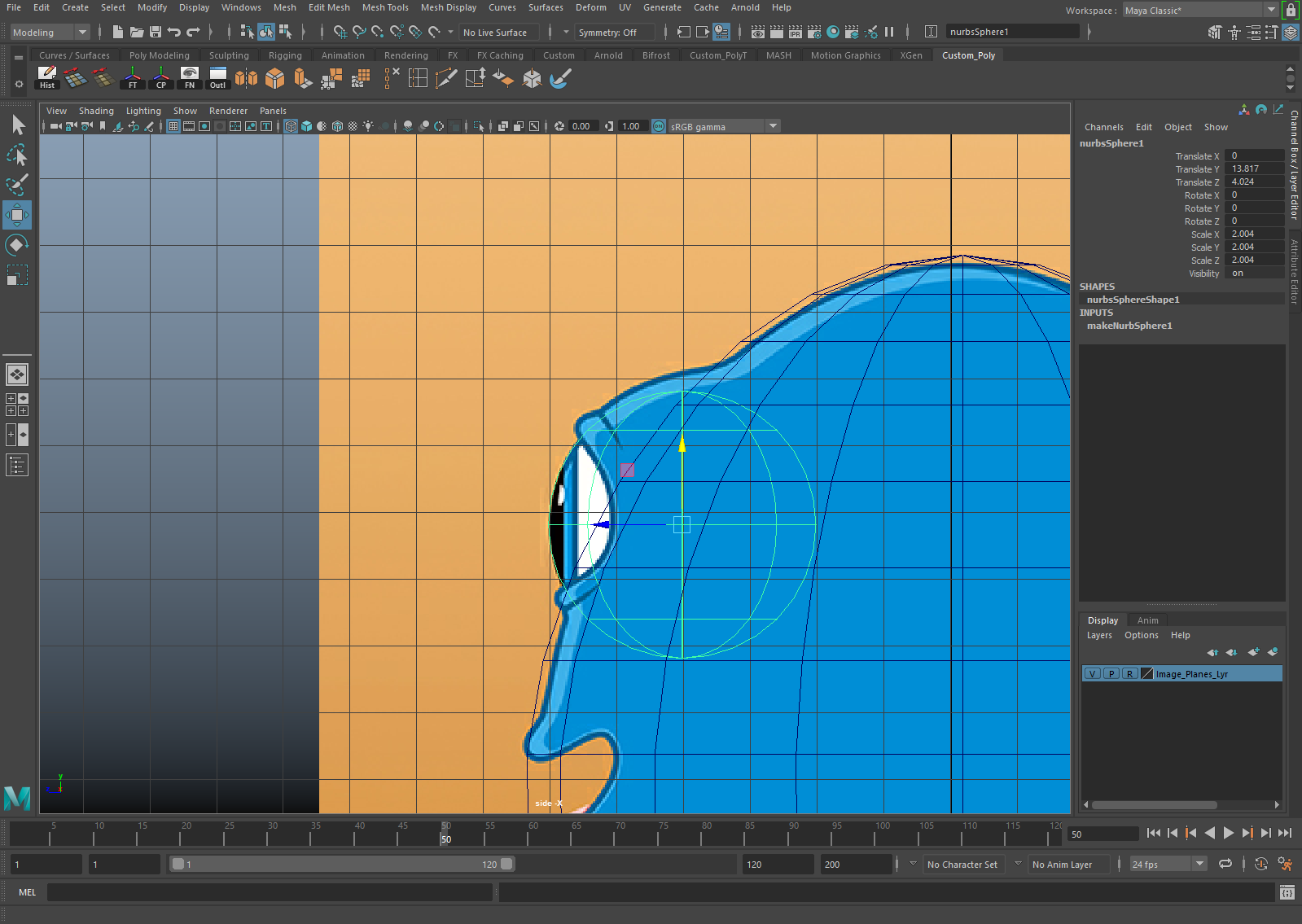Open the Render View clapper icon
Screen dimensions: 1302x924
pyautogui.click(x=758, y=32)
